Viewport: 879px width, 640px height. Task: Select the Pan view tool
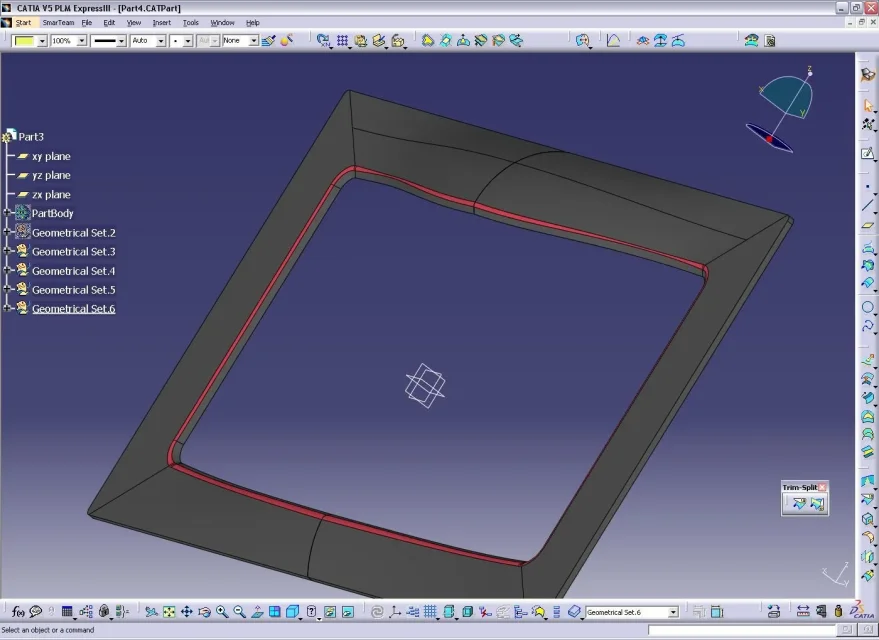click(187, 611)
